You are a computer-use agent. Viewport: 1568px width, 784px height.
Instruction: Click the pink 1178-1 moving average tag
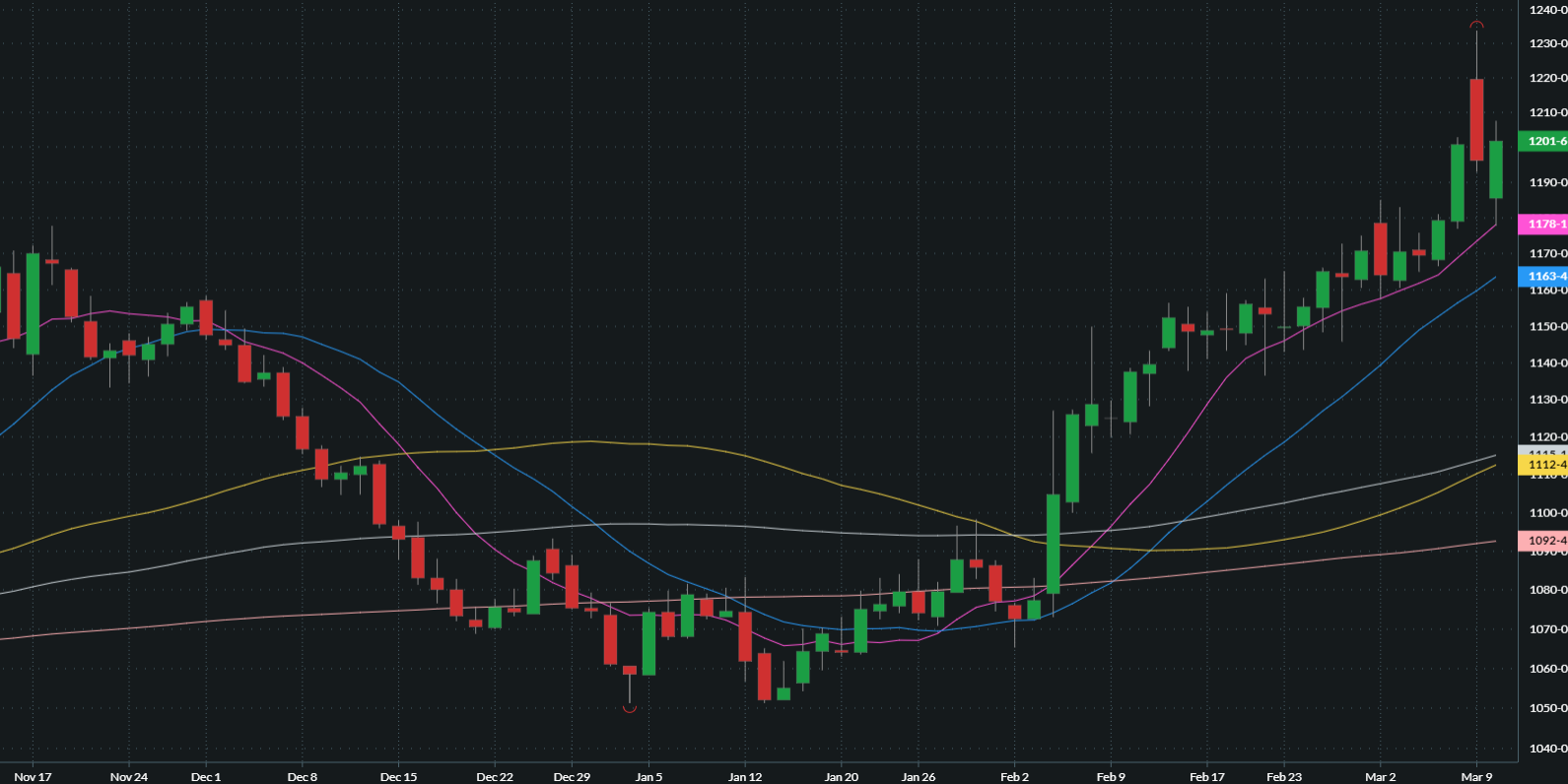coord(1543,224)
